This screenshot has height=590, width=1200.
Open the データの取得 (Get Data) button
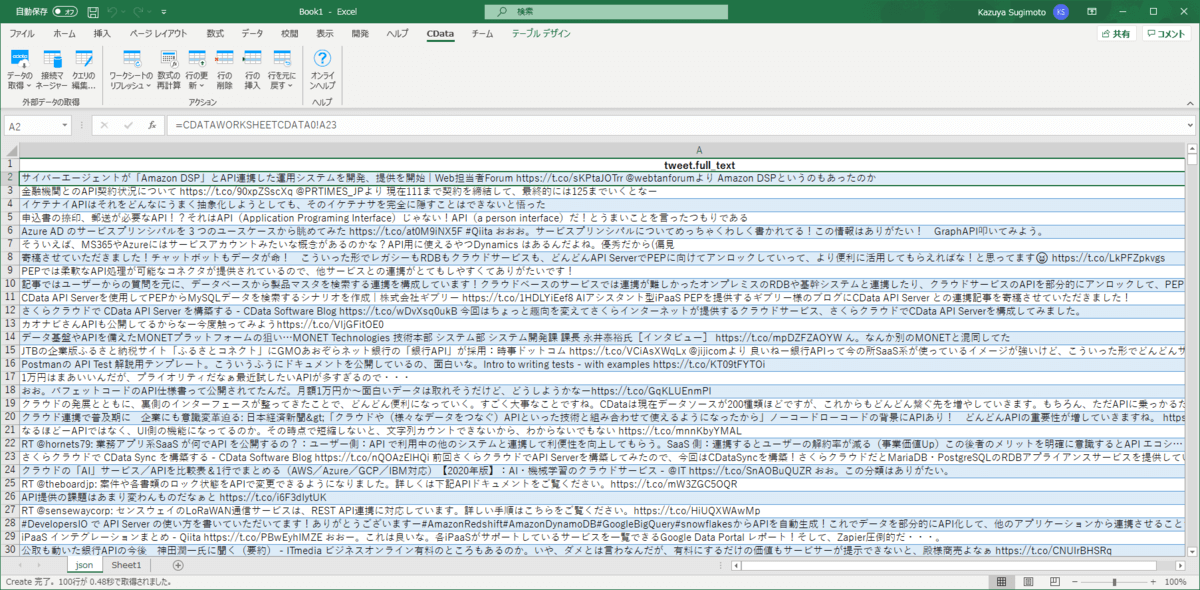19,68
